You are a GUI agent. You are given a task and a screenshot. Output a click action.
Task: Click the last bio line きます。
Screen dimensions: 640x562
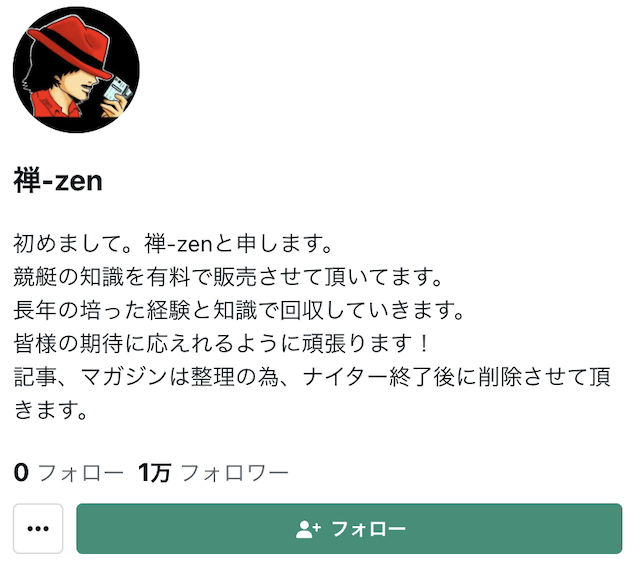pos(51,410)
